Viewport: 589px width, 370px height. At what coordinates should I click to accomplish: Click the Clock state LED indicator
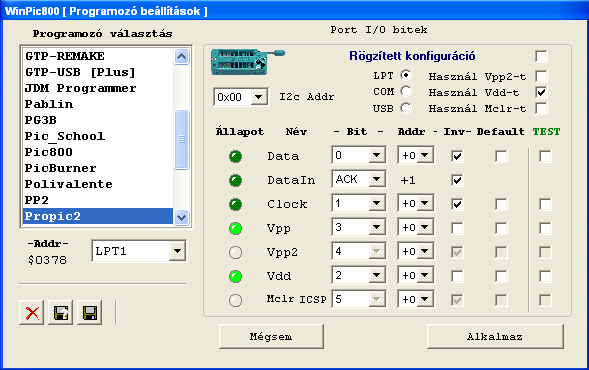tap(236, 204)
